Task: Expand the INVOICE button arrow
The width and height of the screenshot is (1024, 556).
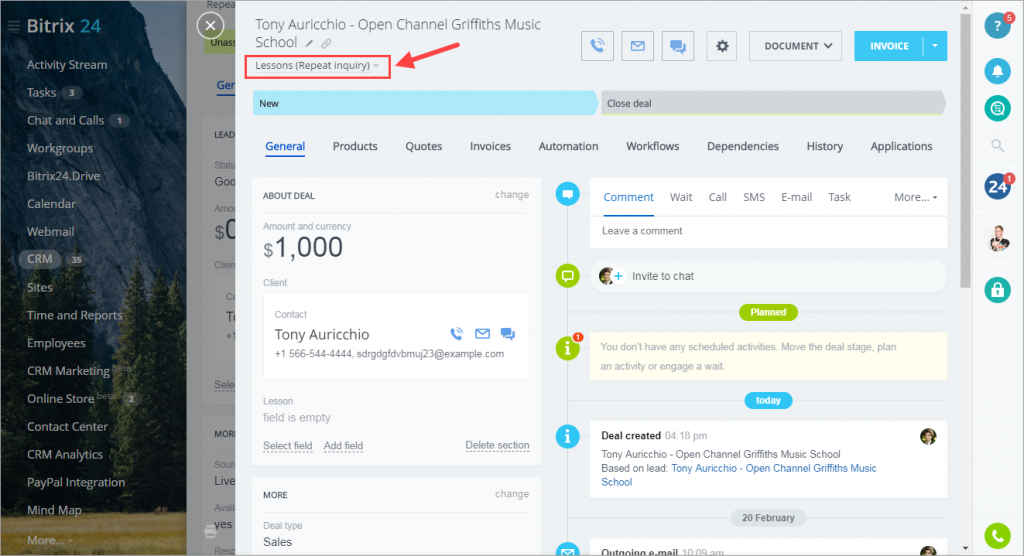Action: [x=935, y=46]
